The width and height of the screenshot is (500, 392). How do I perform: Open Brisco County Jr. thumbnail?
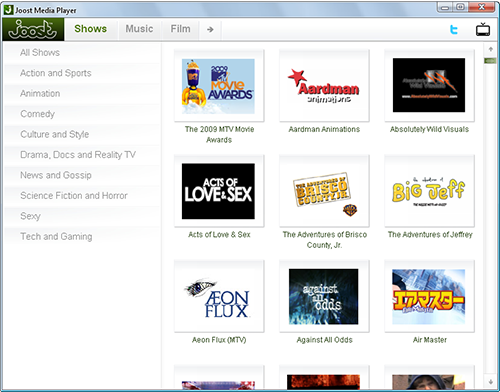coord(324,191)
